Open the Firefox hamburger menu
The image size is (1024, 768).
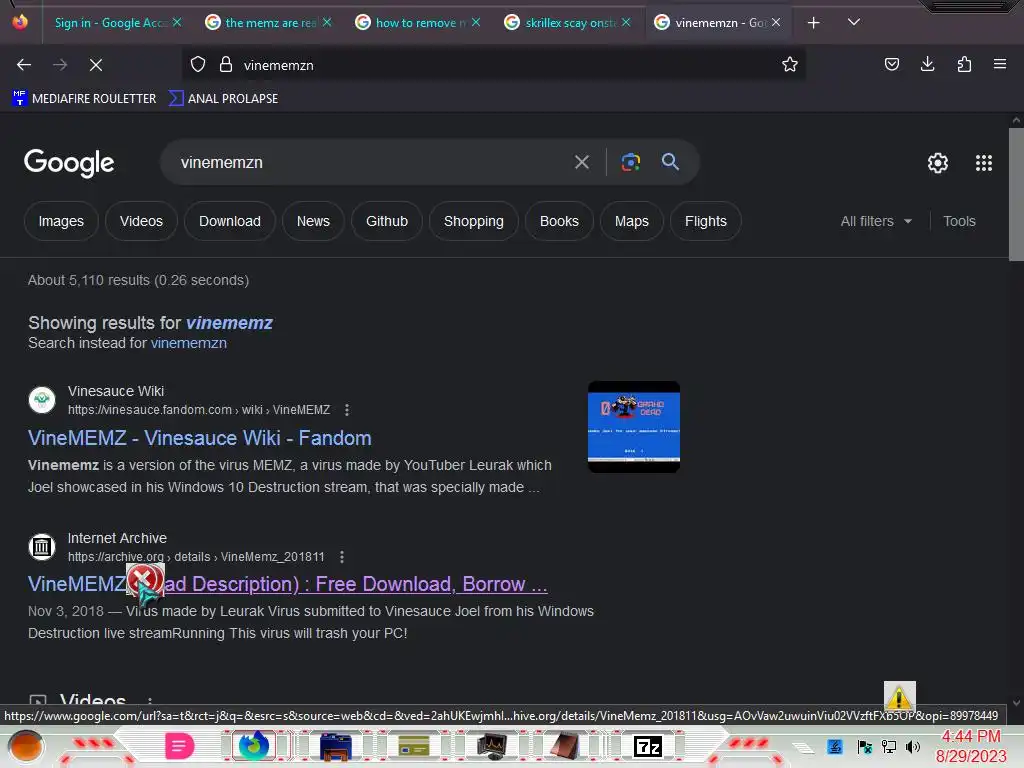coord(1000,64)
